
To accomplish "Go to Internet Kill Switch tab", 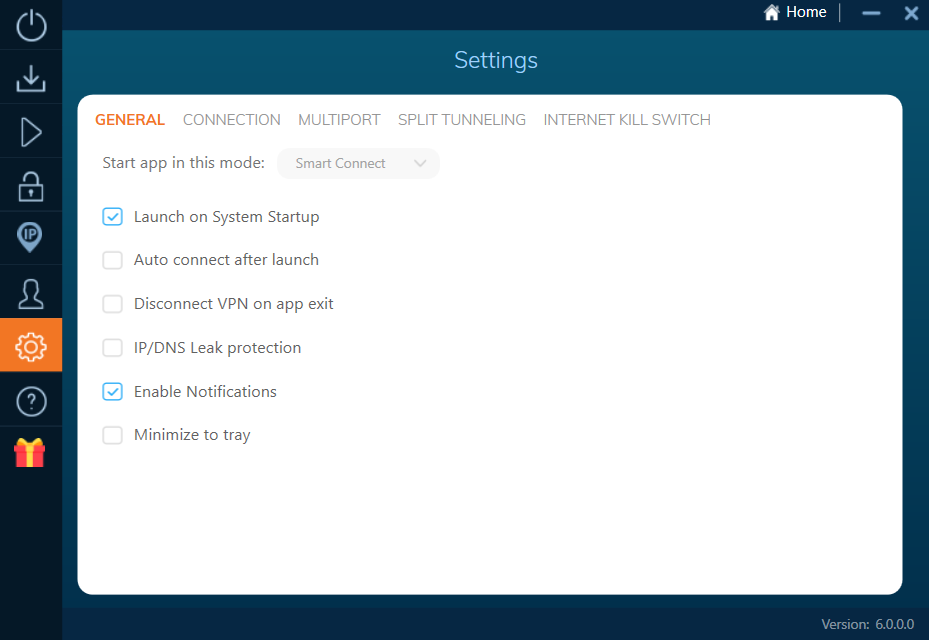I will (627, 120).
